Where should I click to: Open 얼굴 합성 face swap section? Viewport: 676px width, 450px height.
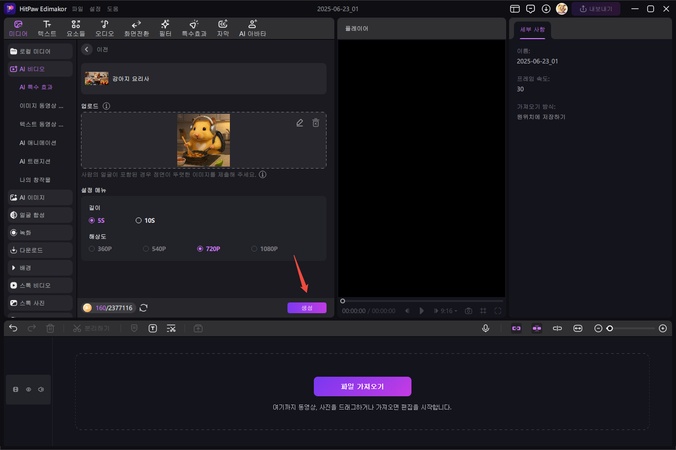point(40,215)
